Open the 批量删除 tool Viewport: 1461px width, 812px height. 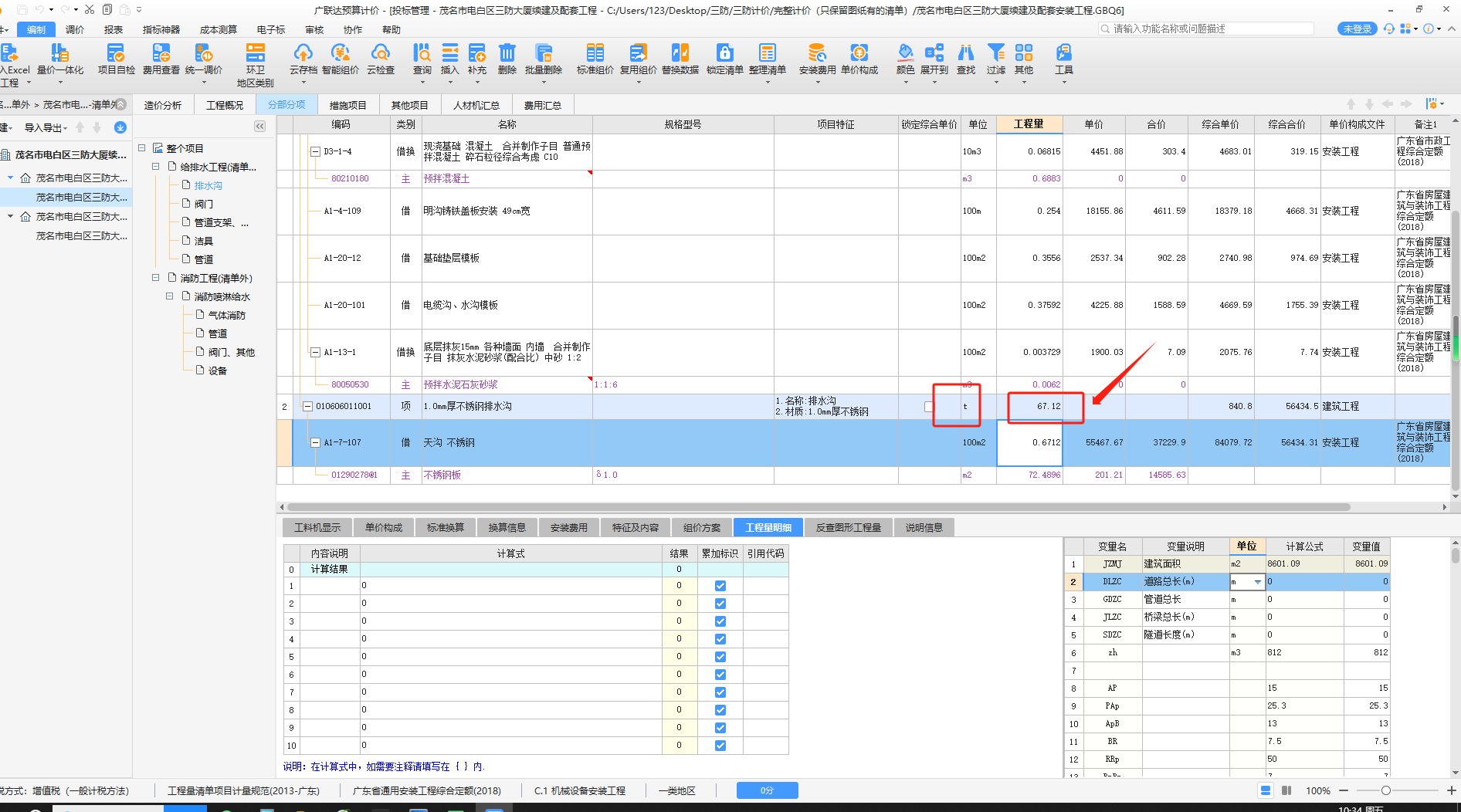point(544,59)
